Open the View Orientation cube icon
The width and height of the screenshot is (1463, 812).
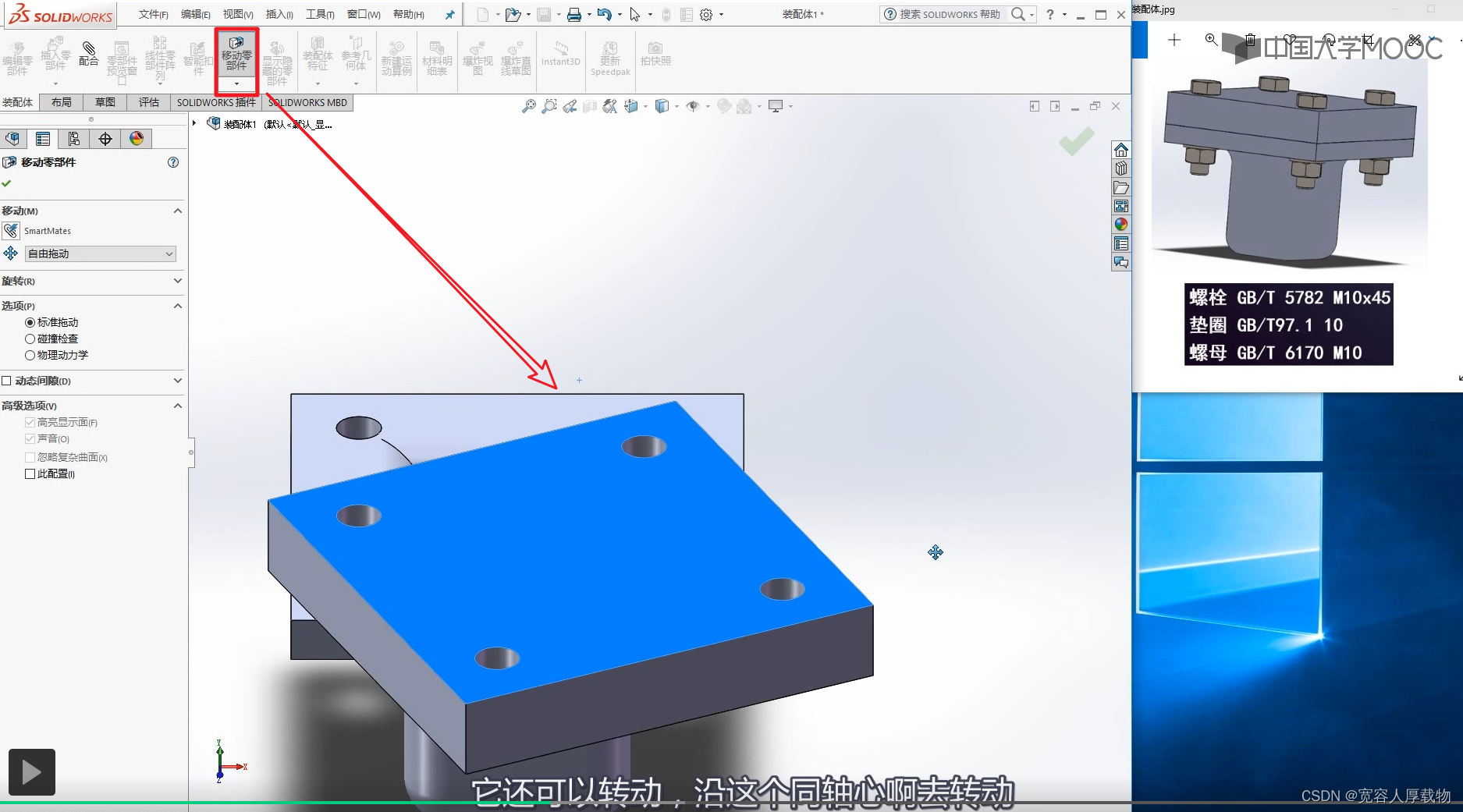(631, 106)
